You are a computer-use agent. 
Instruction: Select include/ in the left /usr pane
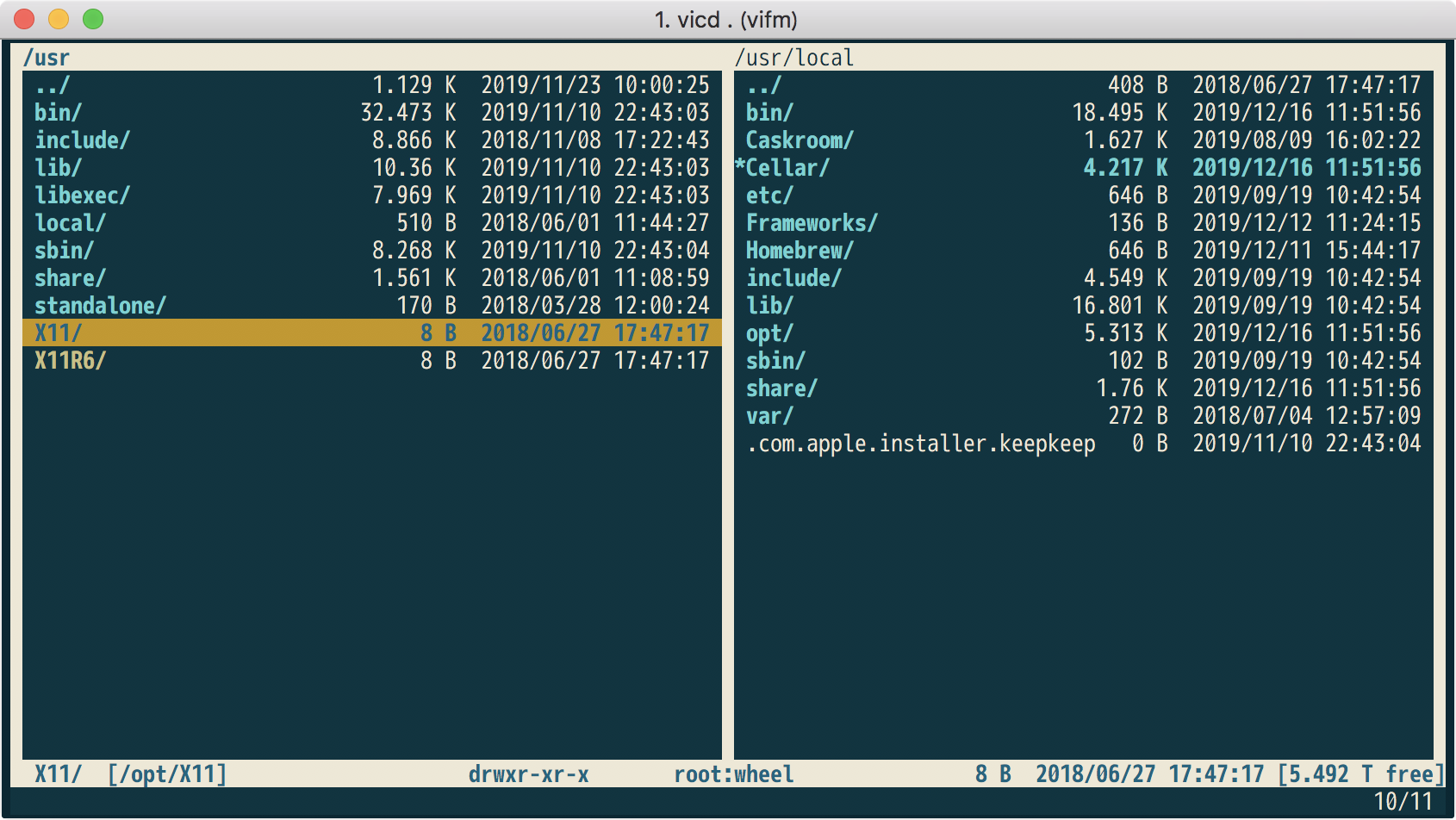[372, 140]
